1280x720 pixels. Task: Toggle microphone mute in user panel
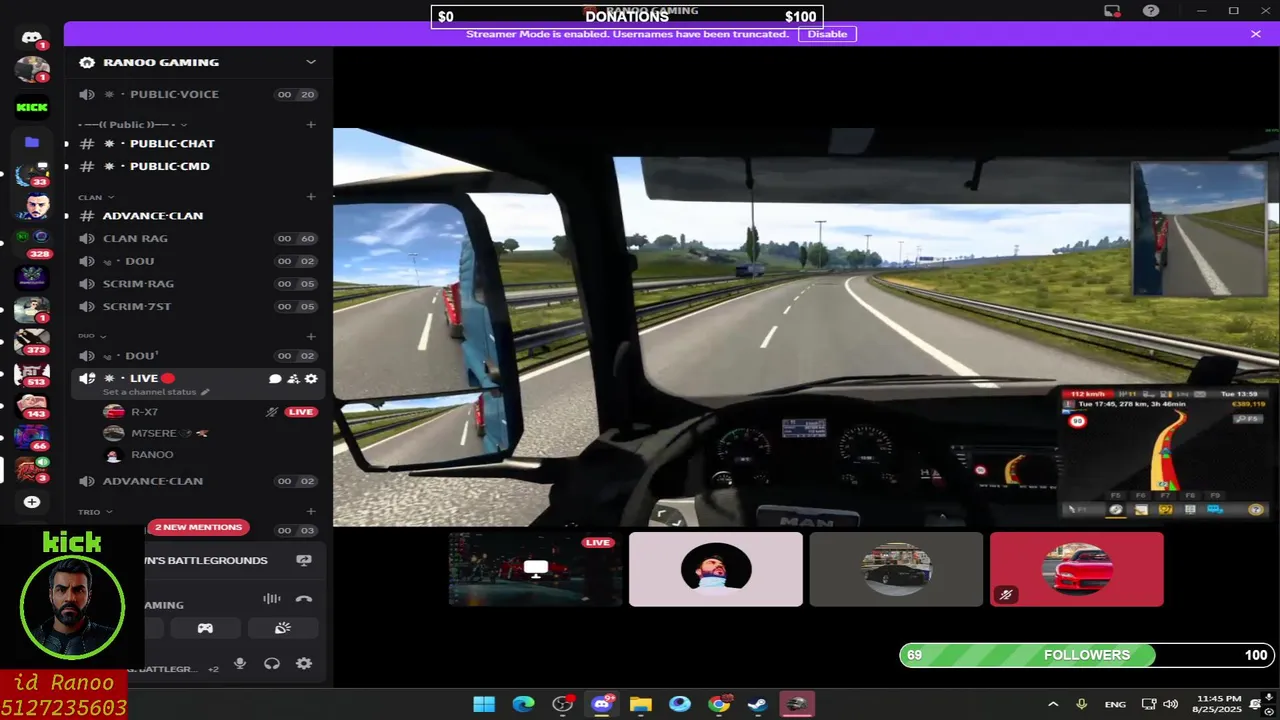click(x=240, y=664)
